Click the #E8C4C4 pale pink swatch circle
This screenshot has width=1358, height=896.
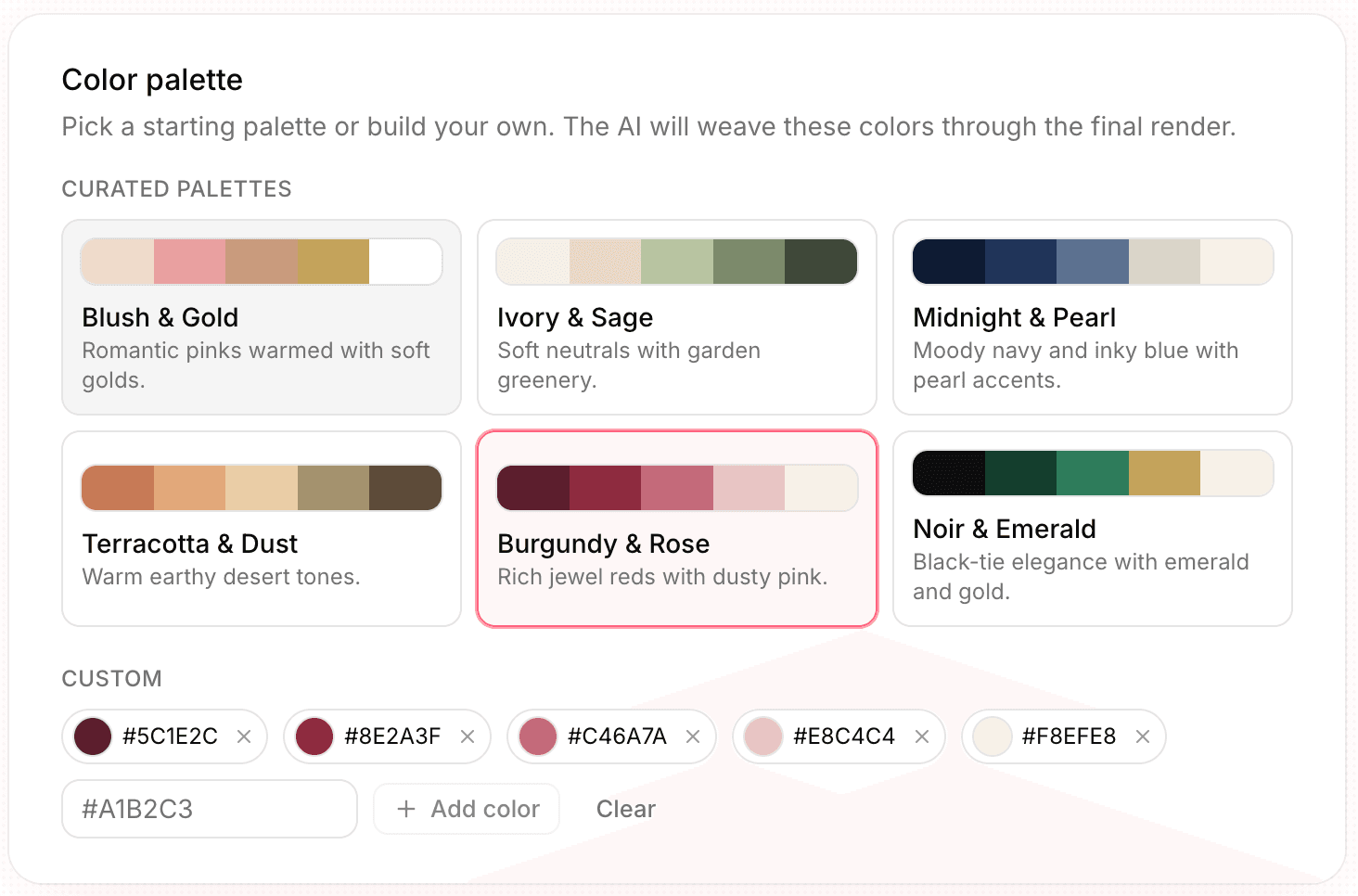coord(763,736)
